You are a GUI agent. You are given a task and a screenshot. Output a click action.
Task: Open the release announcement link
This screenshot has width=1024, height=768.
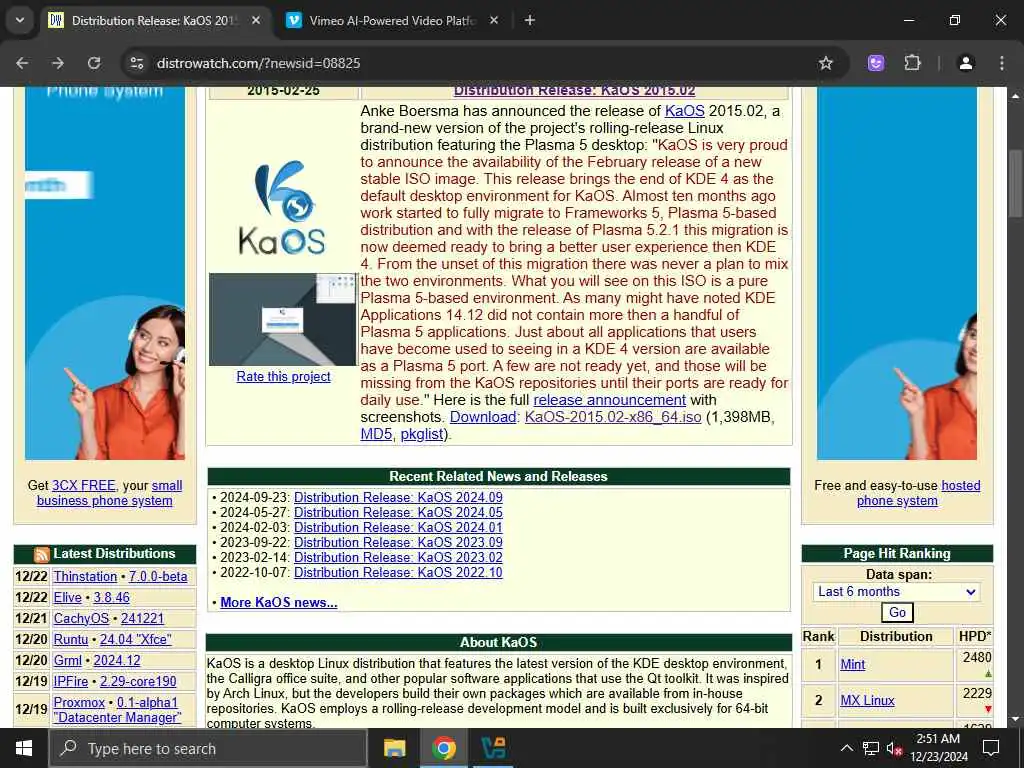pos(609,400)
